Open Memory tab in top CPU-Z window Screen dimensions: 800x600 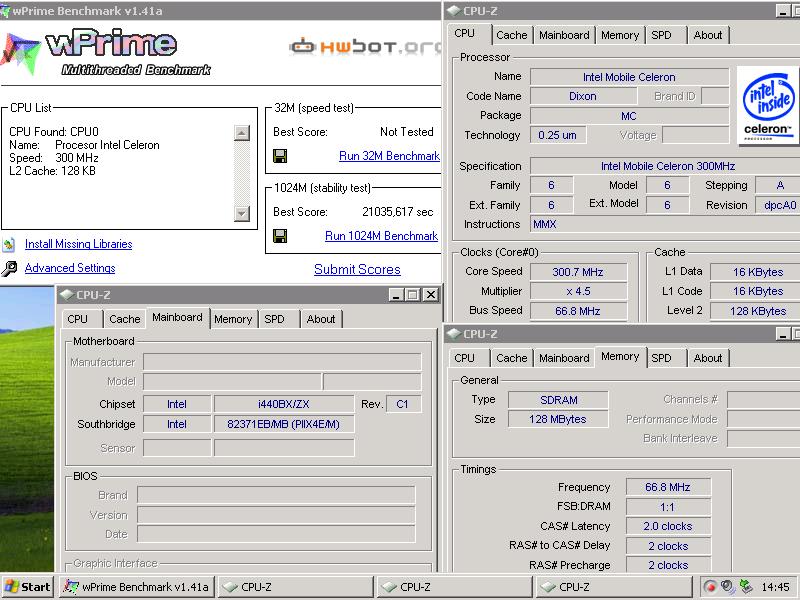[x=620, y=35]
